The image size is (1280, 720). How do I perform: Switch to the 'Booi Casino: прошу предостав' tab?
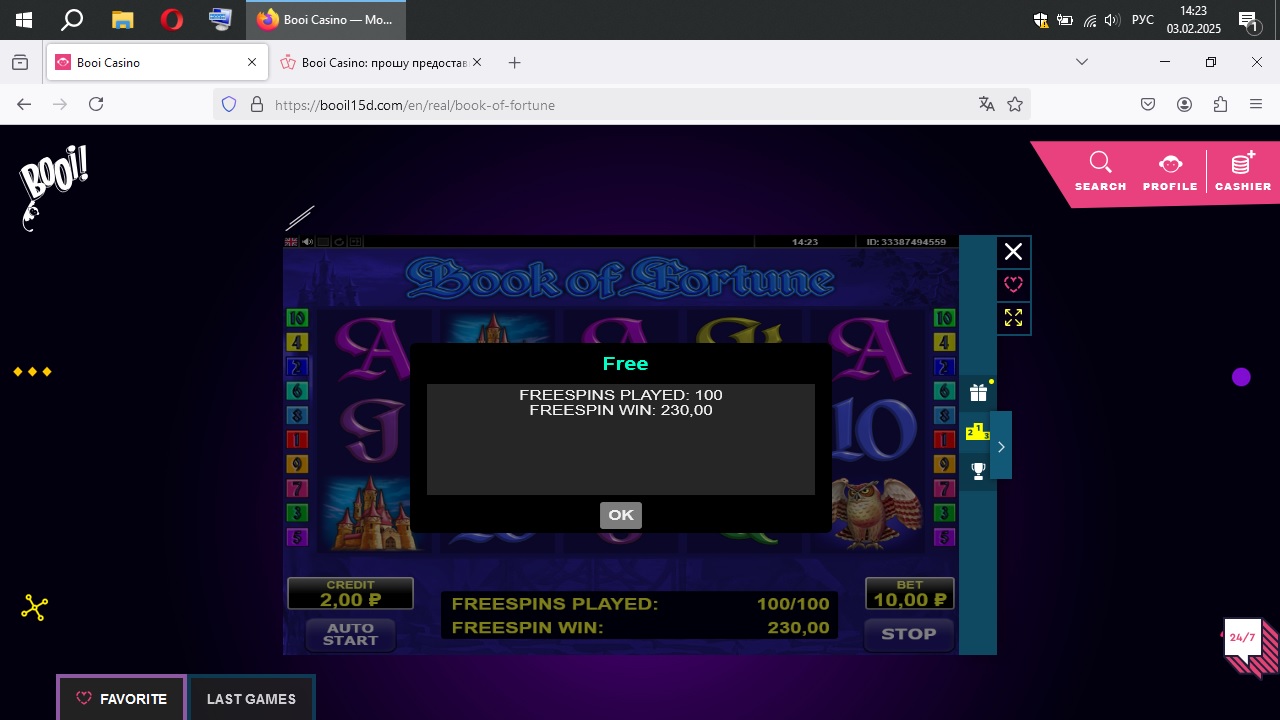click(374, 62)
